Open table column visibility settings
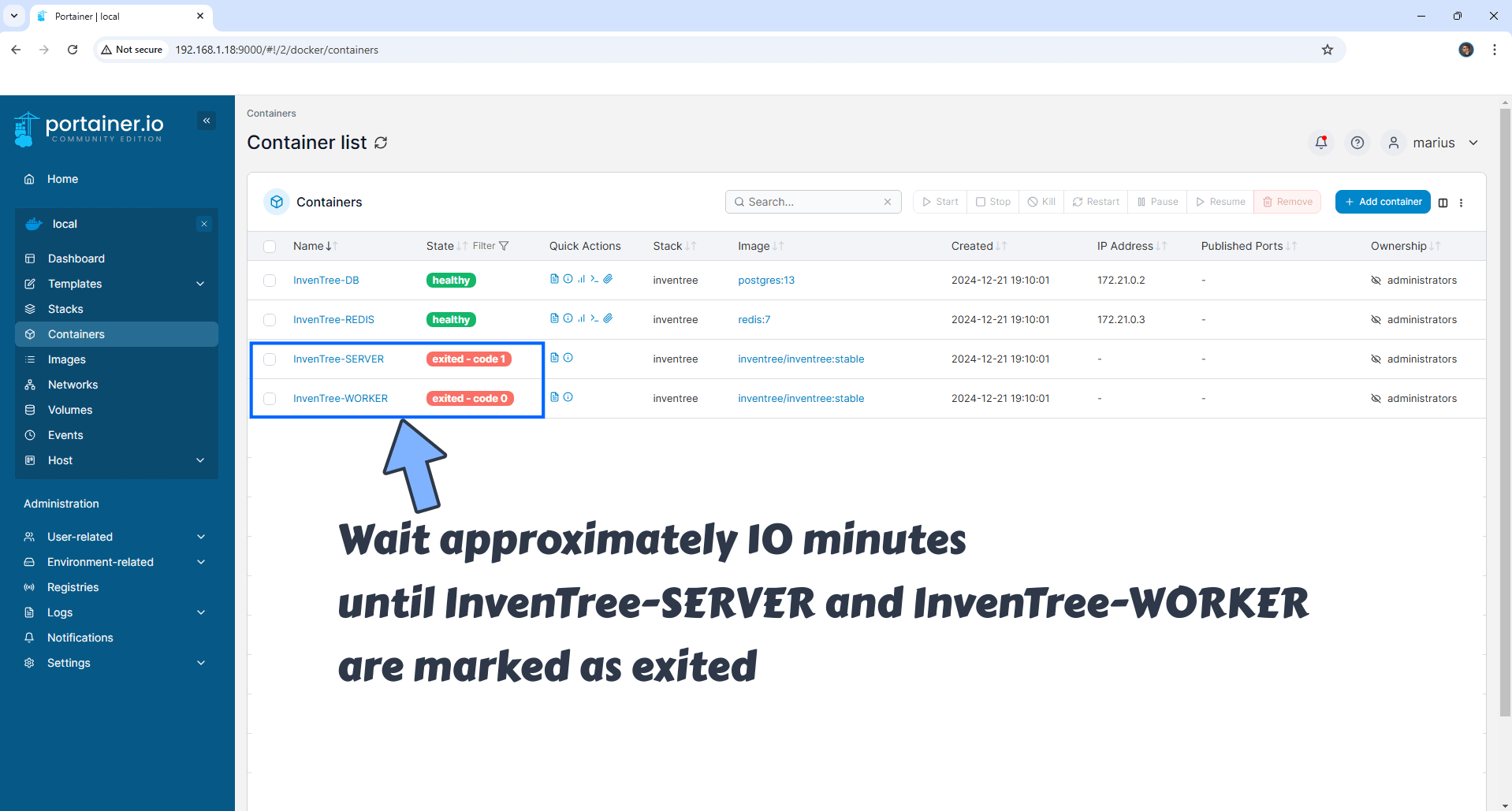The image size is (1512, 811). pyautogui.click(x=1443, y=203)
